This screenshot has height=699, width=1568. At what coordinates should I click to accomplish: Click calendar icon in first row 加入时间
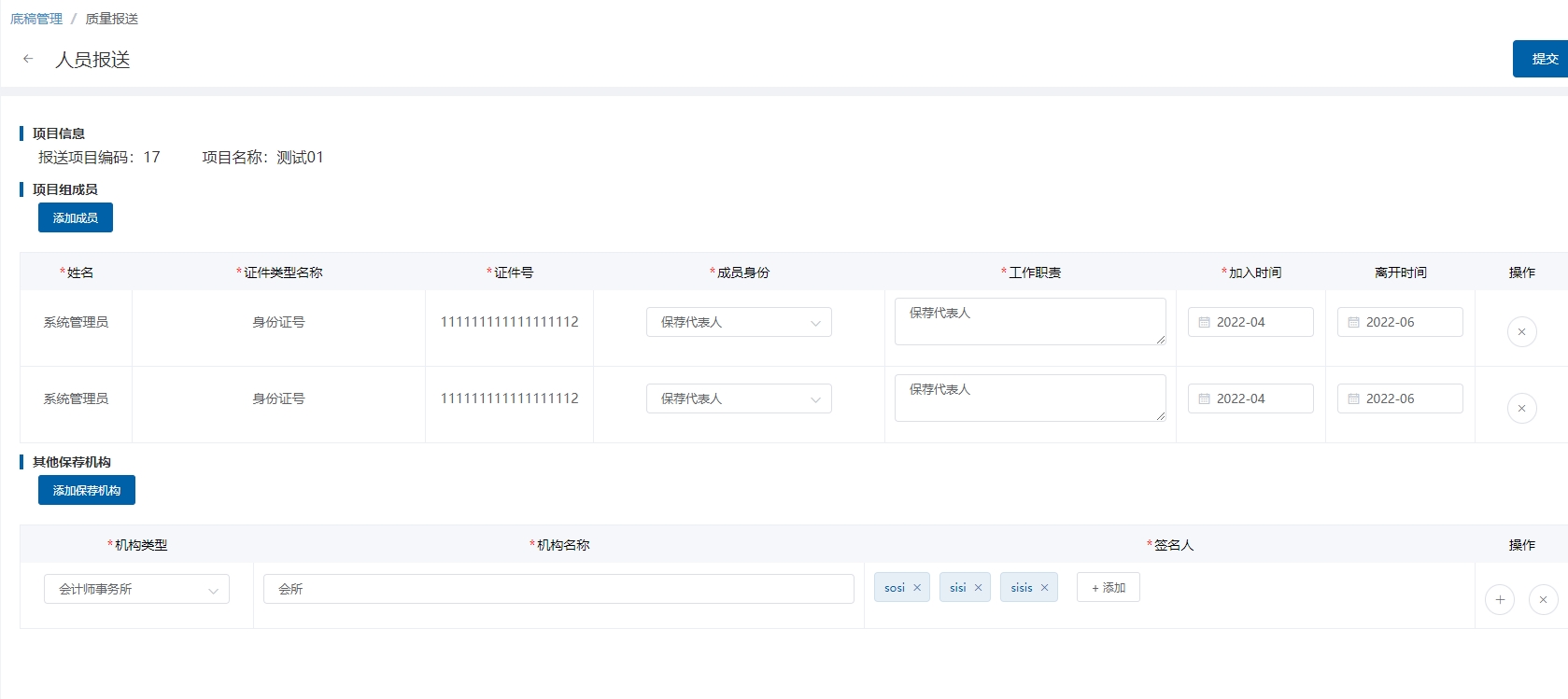point(1204,322)
